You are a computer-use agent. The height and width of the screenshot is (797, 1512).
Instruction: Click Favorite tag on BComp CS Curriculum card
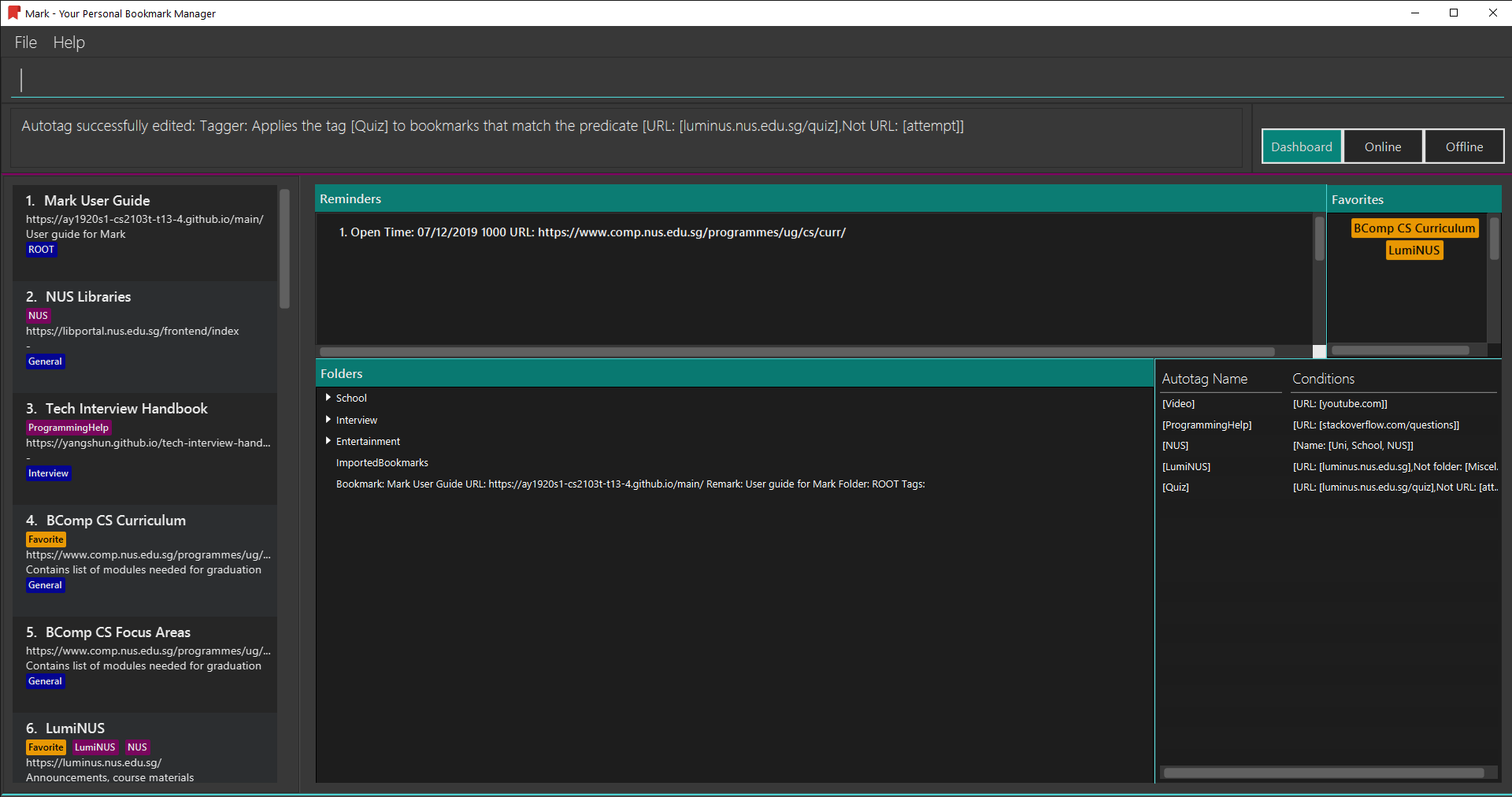(46, 539)
